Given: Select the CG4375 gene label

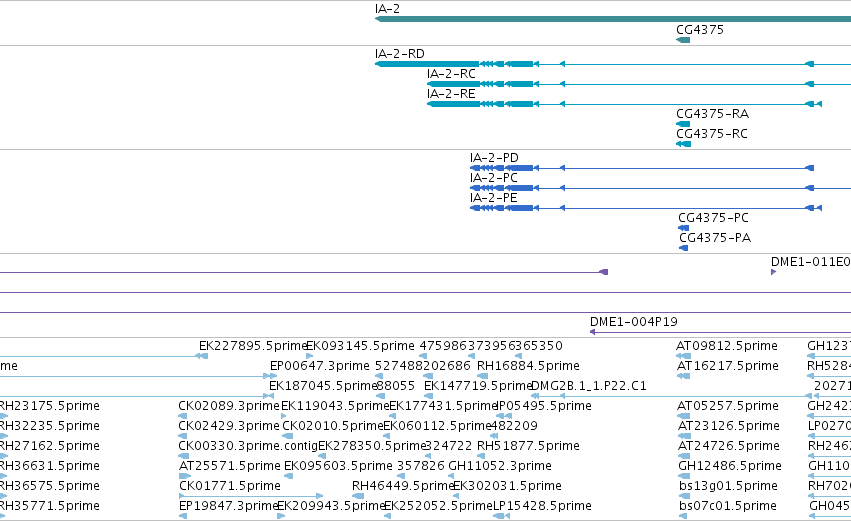Looking at the screenshot, I should 700,30.
